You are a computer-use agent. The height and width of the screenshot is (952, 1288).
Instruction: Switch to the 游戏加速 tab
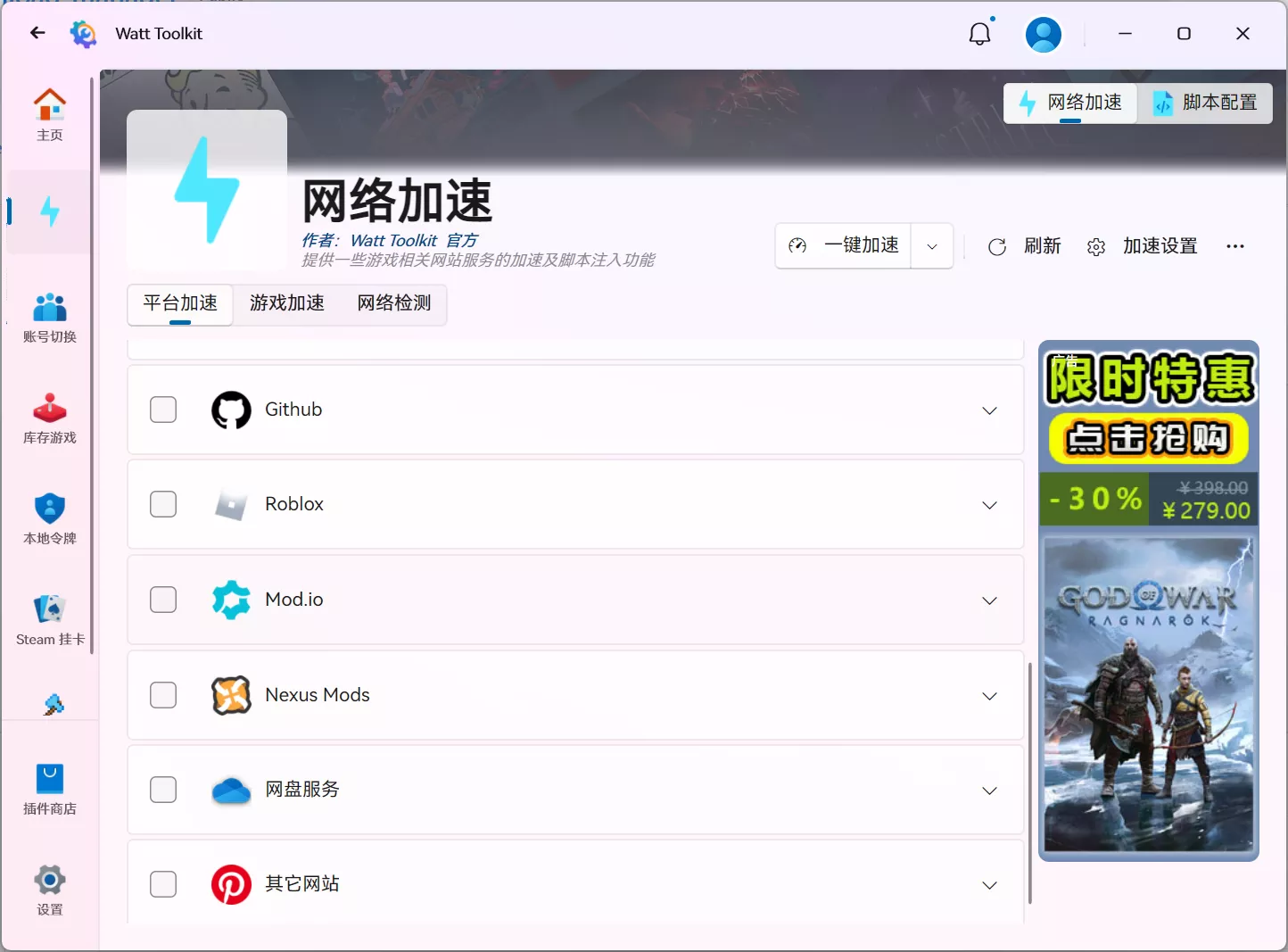tap(287, 303)
